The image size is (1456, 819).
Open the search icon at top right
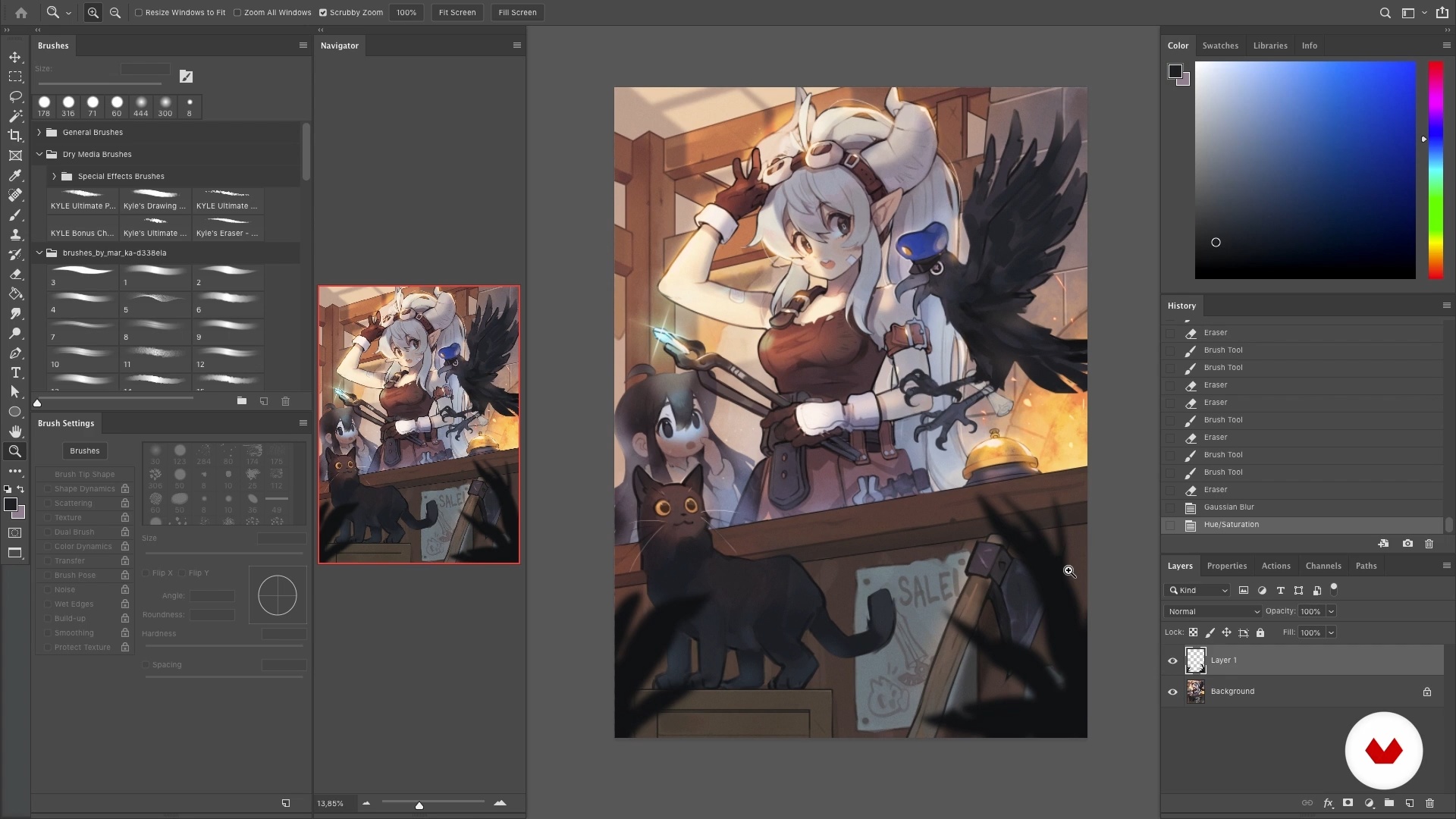click(x=1385, y=12)
